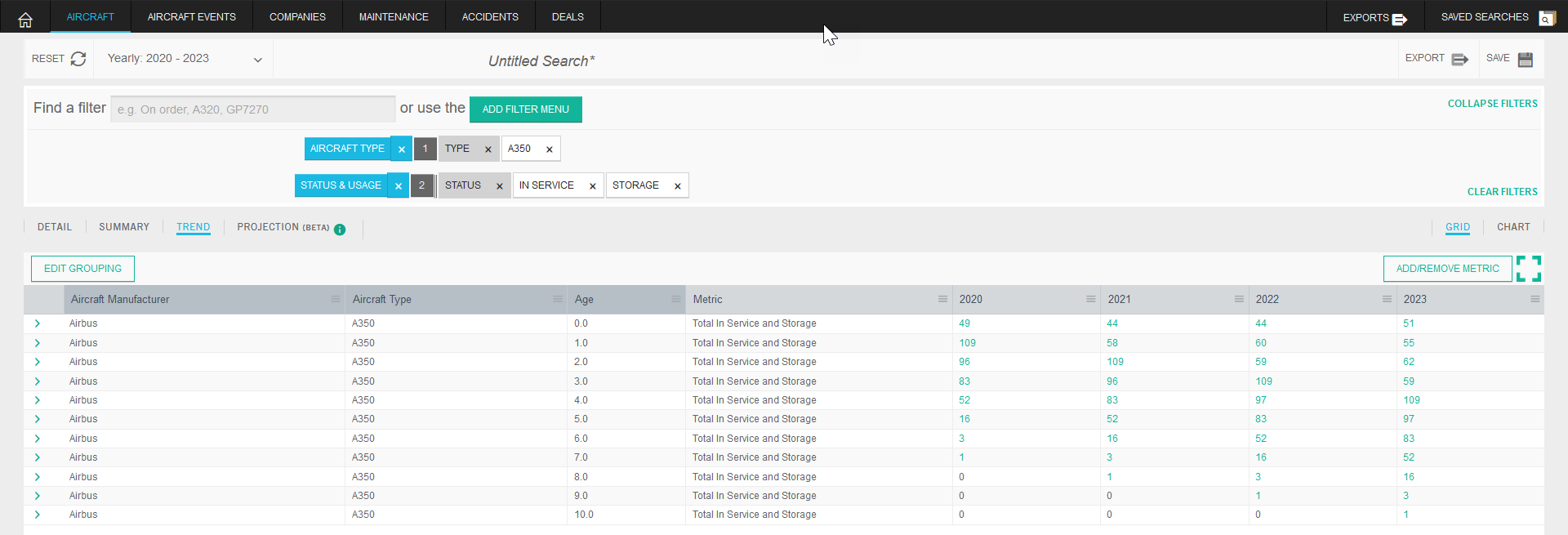
Task: Open 2023 column menu icon
Action: [x=1535, y=299]
